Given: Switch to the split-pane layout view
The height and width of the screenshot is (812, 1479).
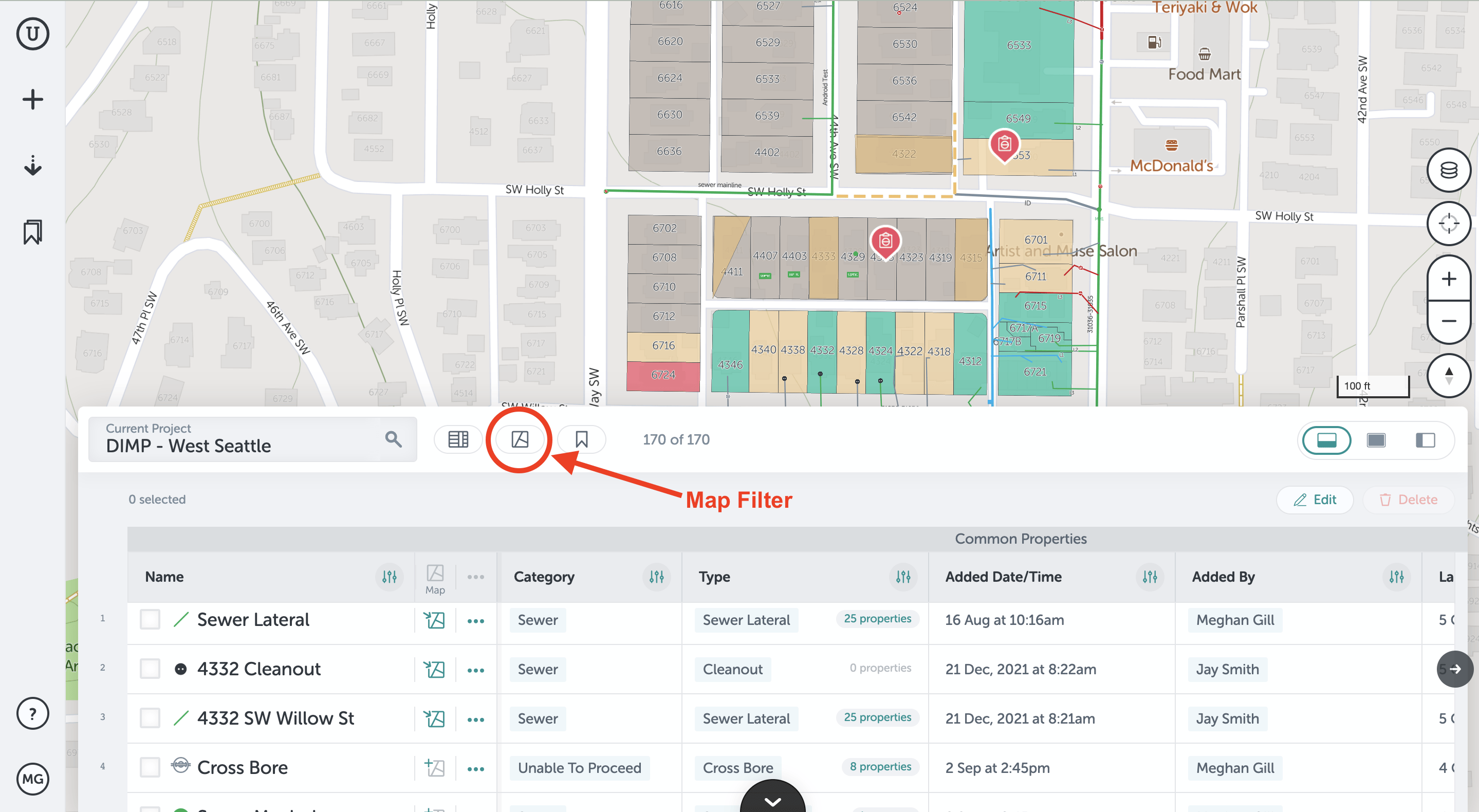Looking at the screenshot, I should tap(1426, 440).
